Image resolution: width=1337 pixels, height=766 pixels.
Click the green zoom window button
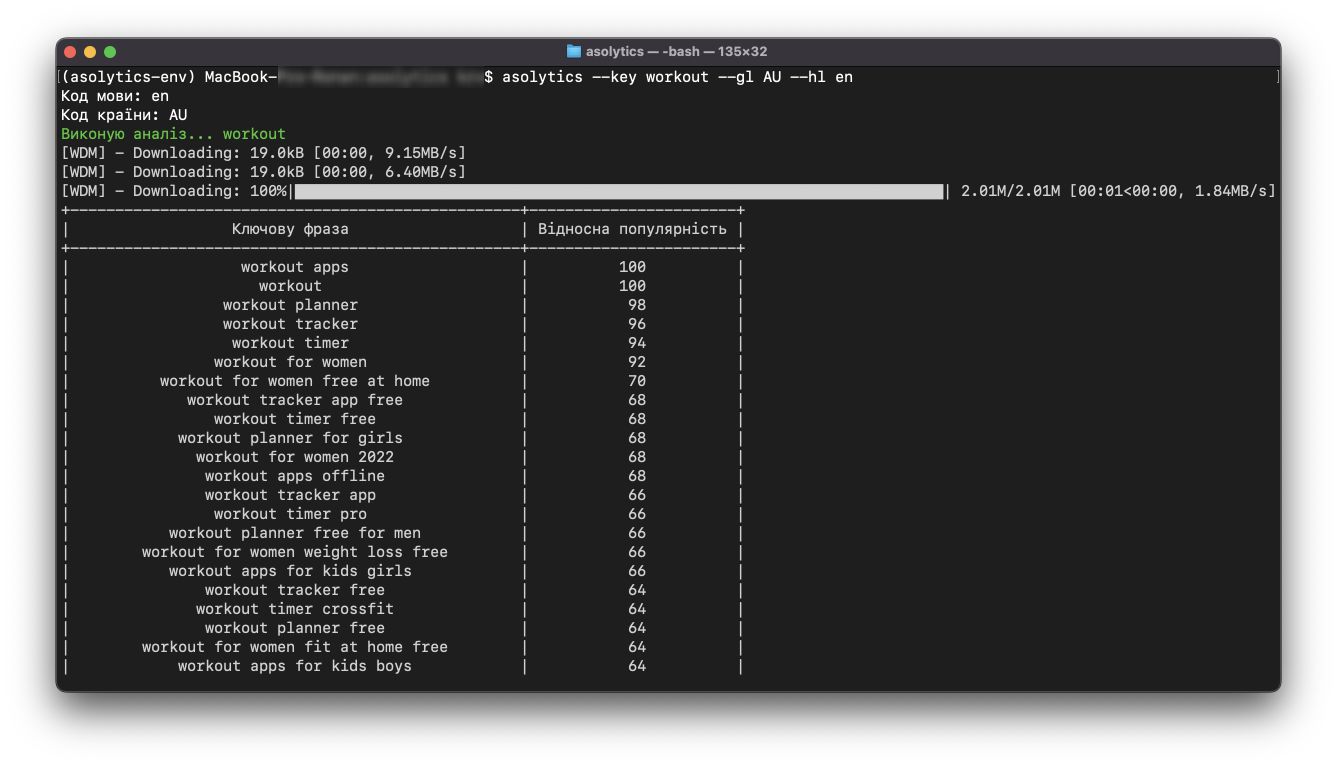click(110, 52)
